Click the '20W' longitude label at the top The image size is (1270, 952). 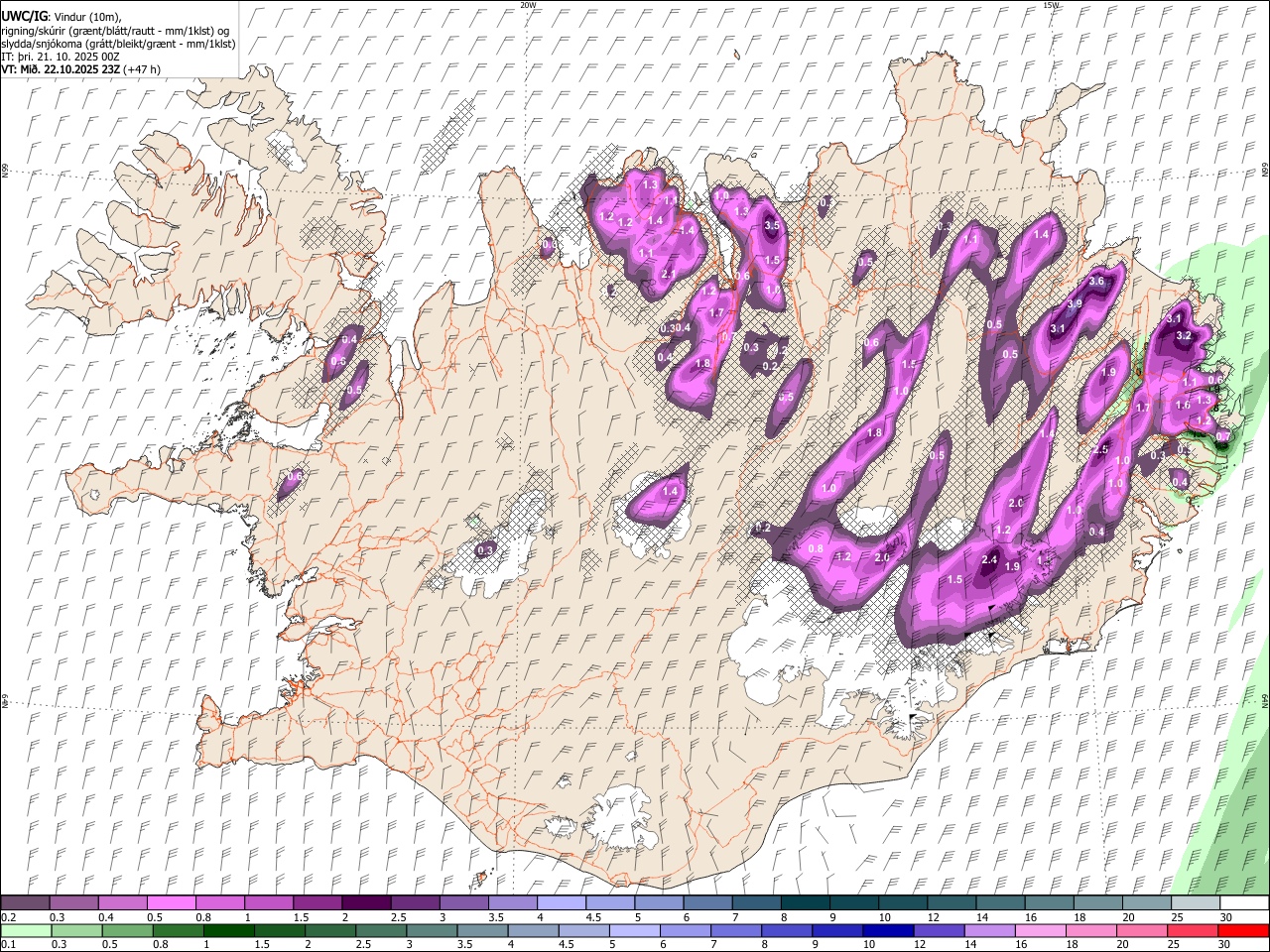pyautogui.click(x=529, y=5)
